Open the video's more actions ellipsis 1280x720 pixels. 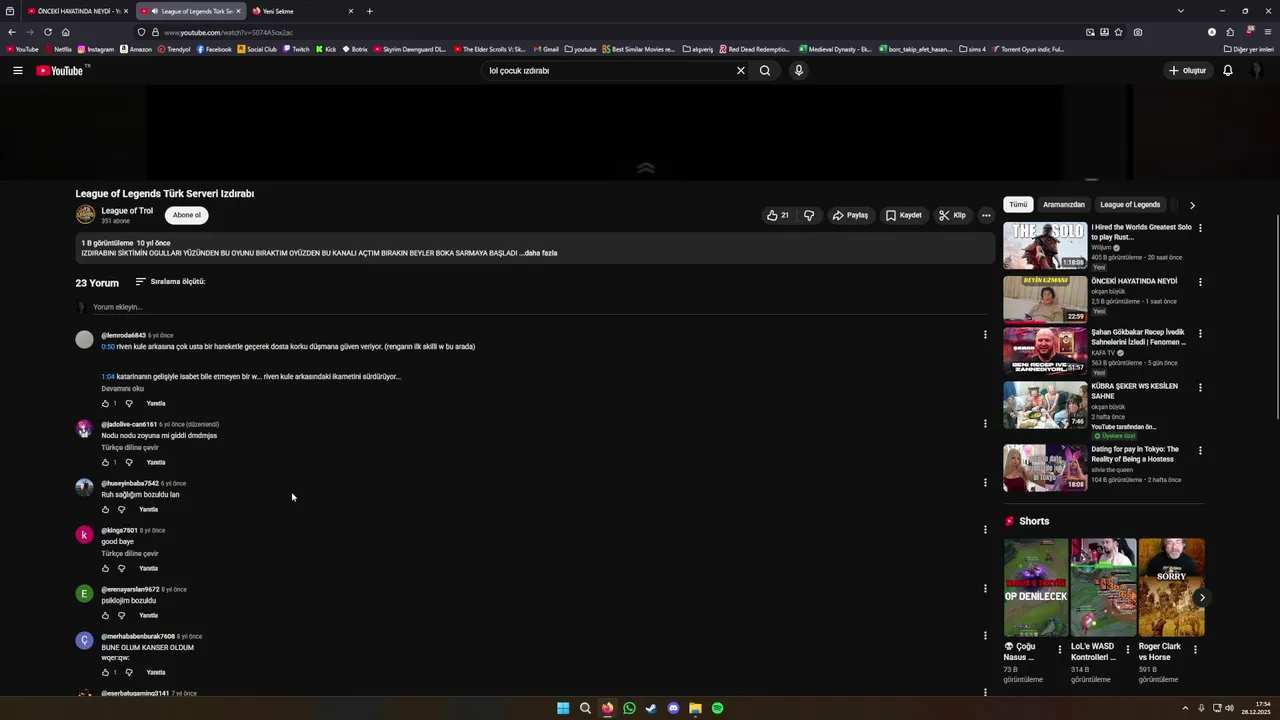[x=986, y=215]
